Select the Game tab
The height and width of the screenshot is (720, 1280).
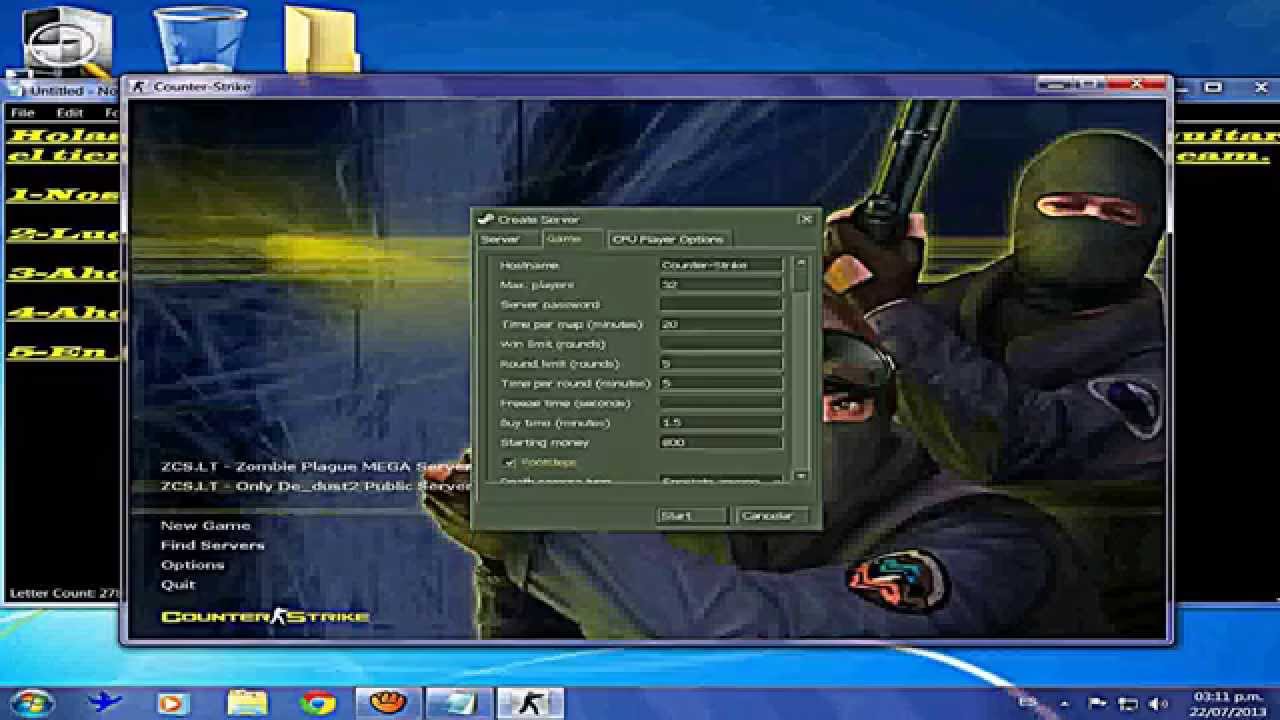573,240
